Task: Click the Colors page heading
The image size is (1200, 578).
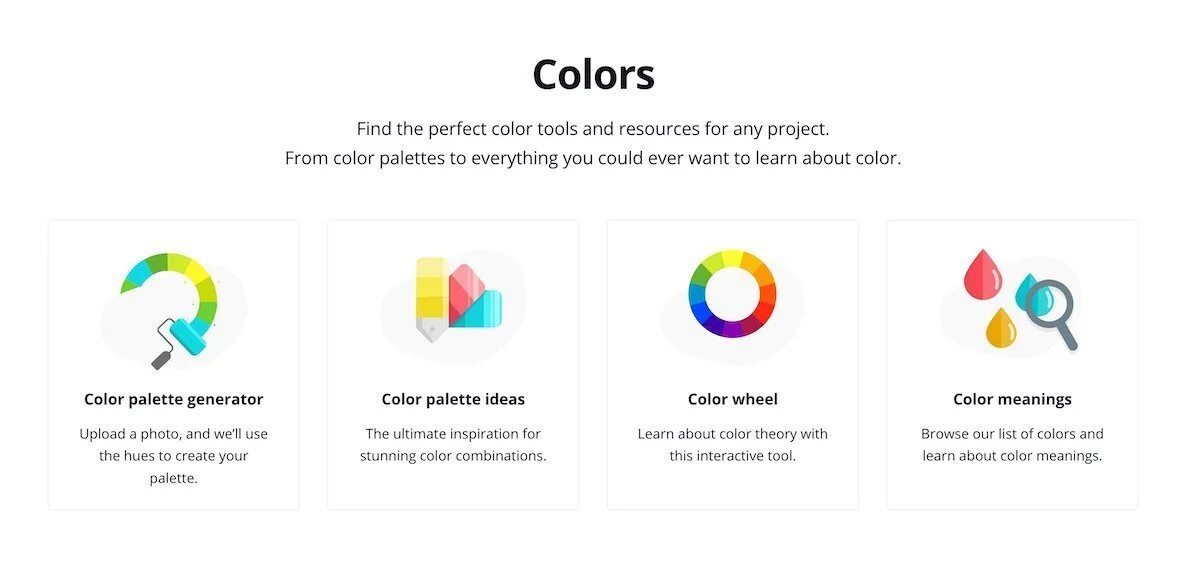Action: click(593, 74)
